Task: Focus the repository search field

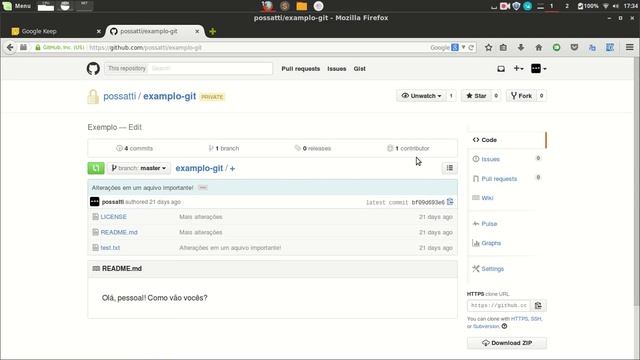Action: (210, 68)
